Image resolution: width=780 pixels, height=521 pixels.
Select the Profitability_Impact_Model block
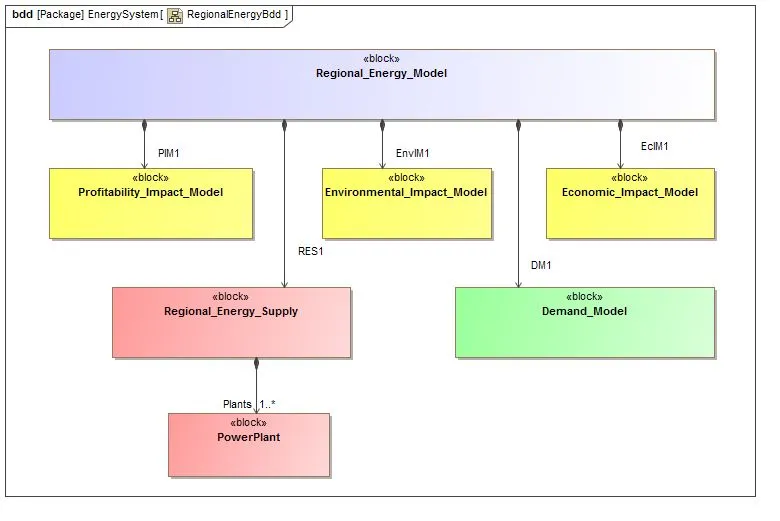click(x=151, y=204)
